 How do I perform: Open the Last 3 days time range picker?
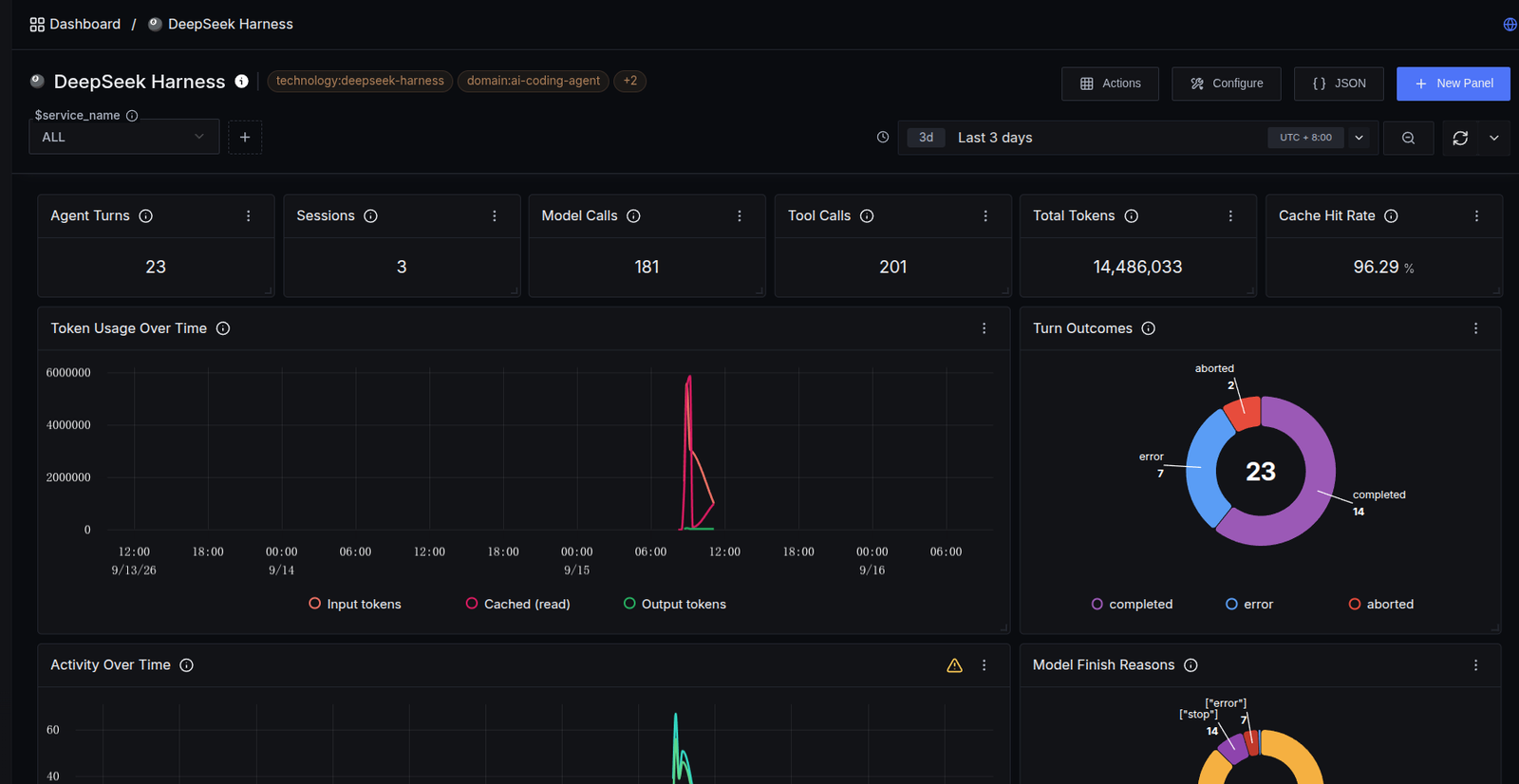(x=1082, y=138)
